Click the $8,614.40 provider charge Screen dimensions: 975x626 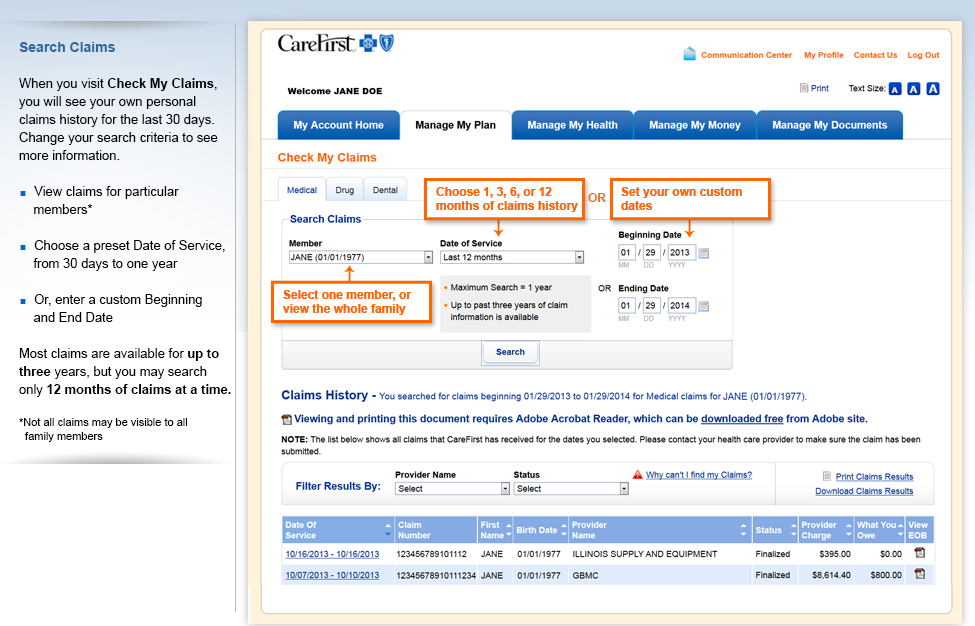831,575
